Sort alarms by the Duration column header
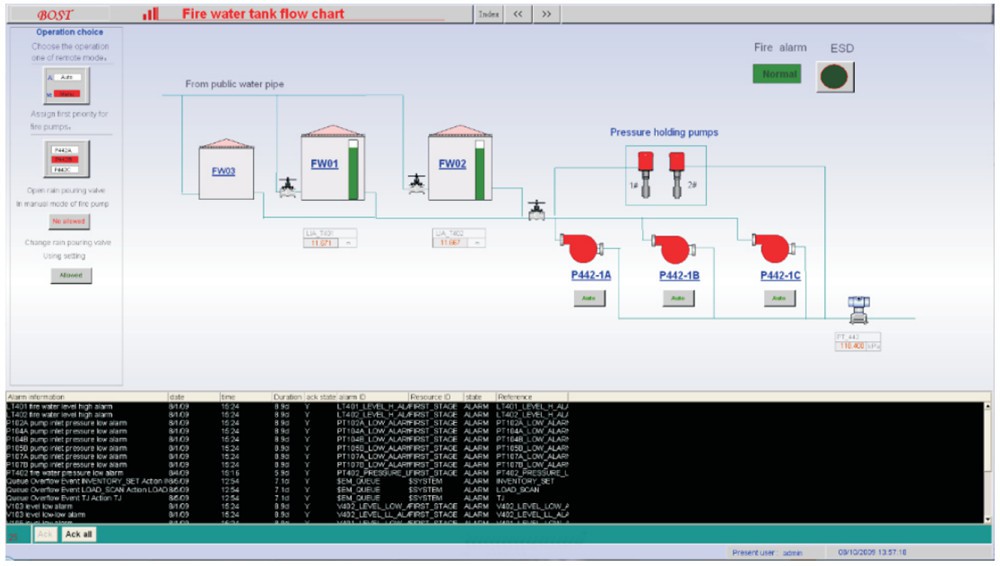This screenshot has width=1000, height=566. [x=287, y=397]
